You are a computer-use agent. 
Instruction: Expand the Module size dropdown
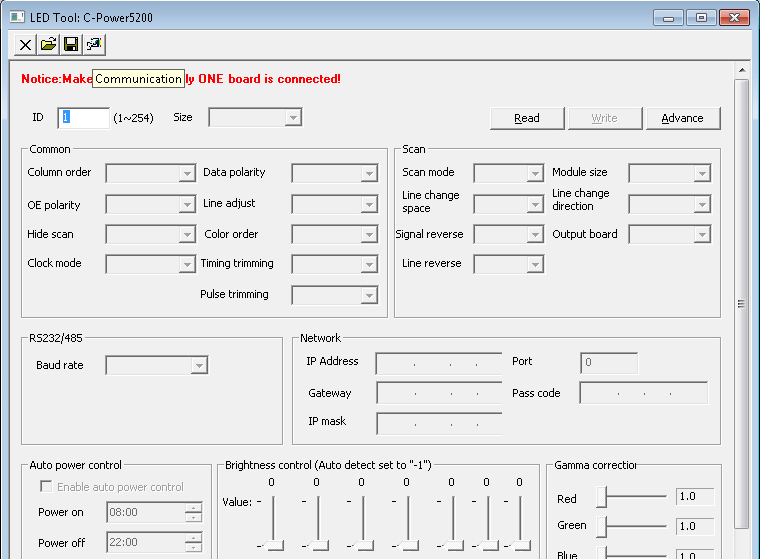670,173
